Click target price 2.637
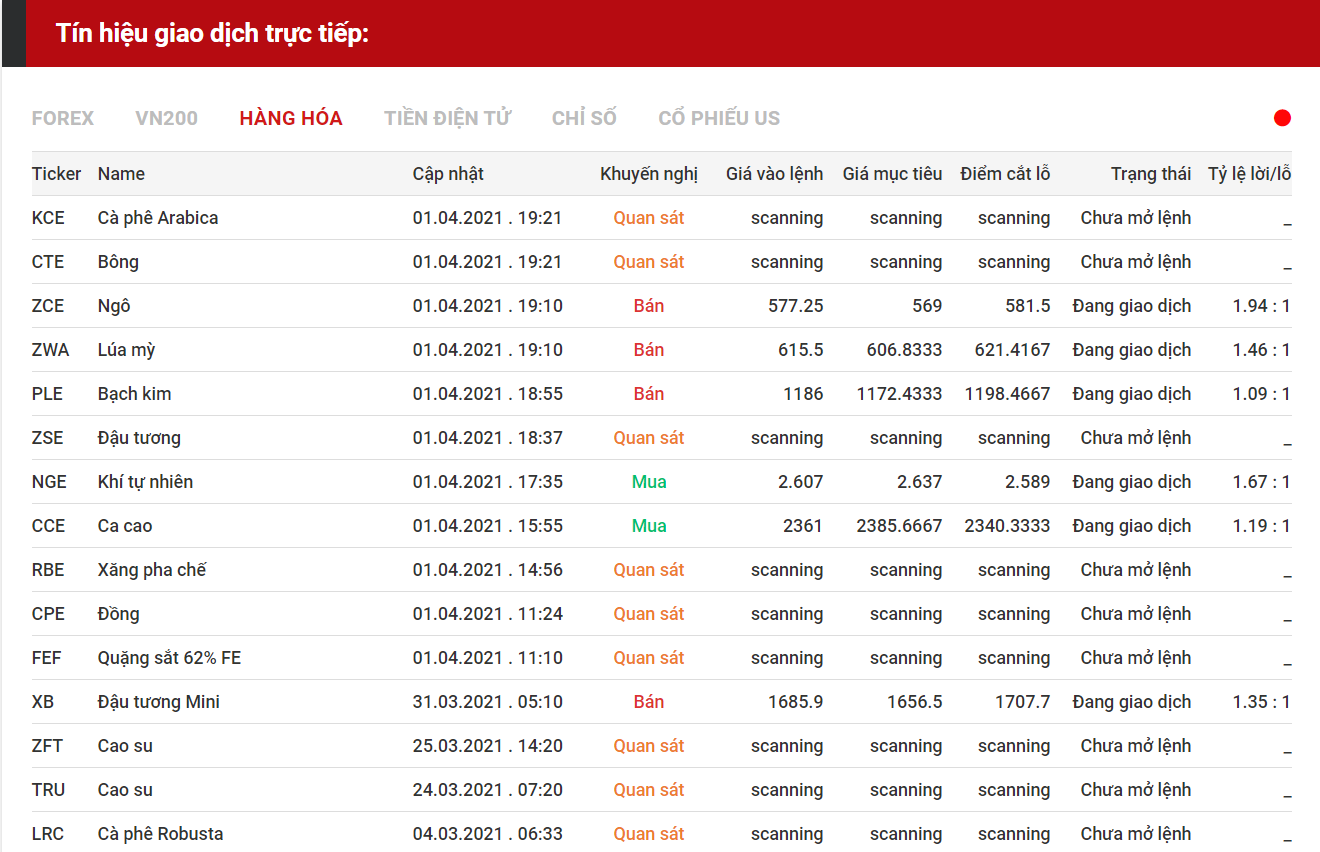 point(919,482)
